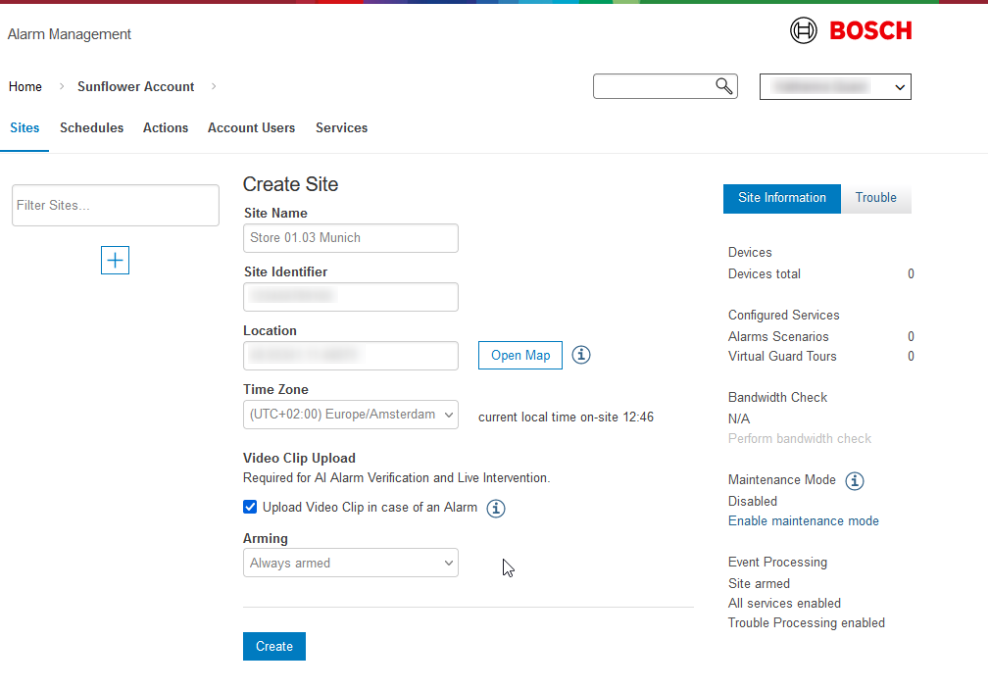
Task: Expand the Arming dropdown
Action: tap(350, 563)
